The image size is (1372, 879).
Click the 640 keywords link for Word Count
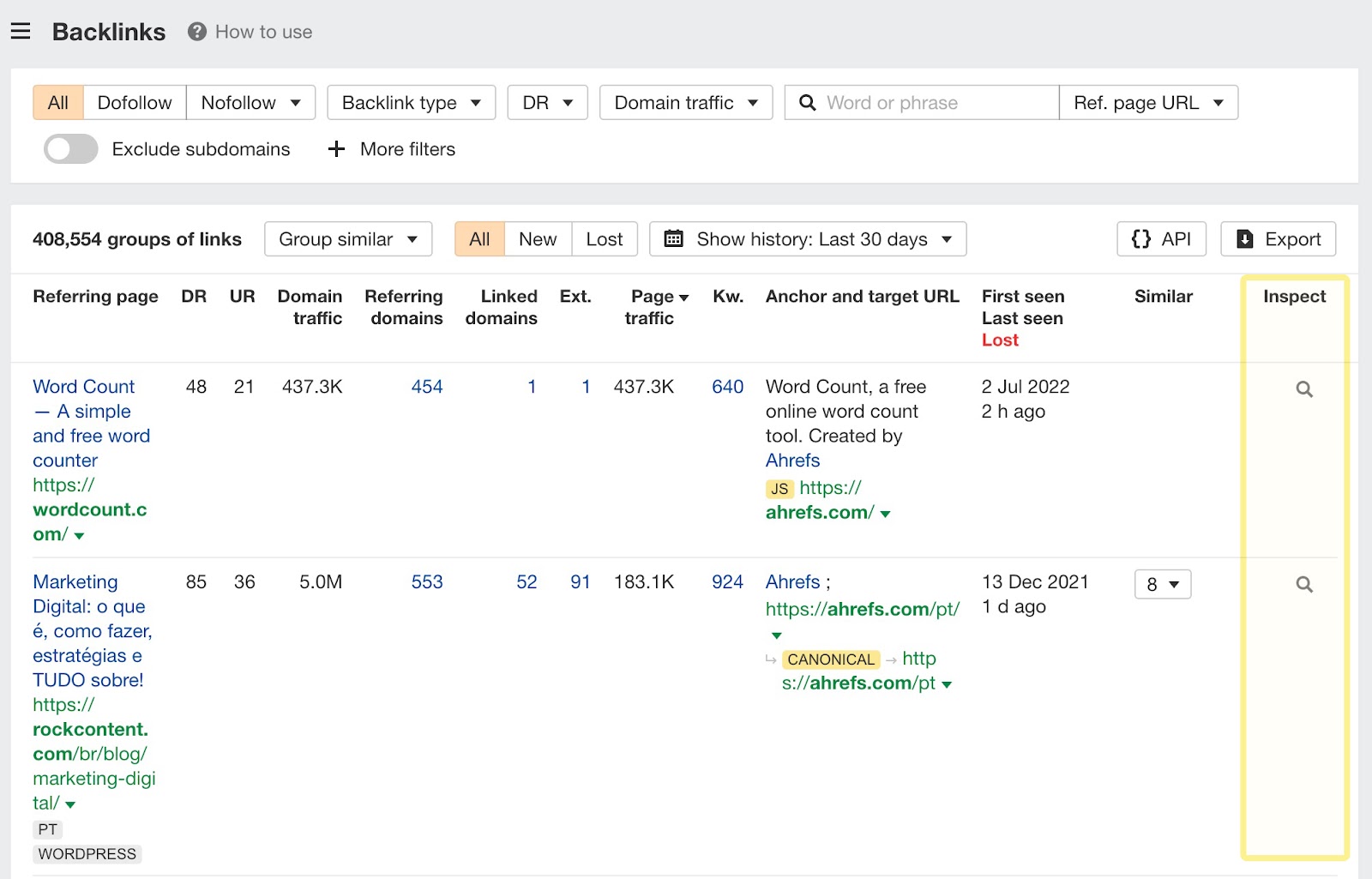(x=726, y=387)
